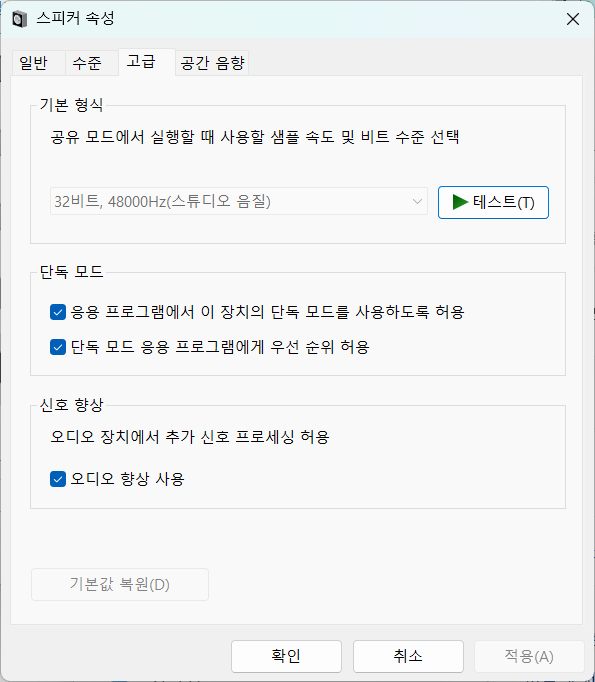The width and height of the screenshot is (595, 682).
Task: Click the speaker icon in the title bar
Action: point(19,19)
